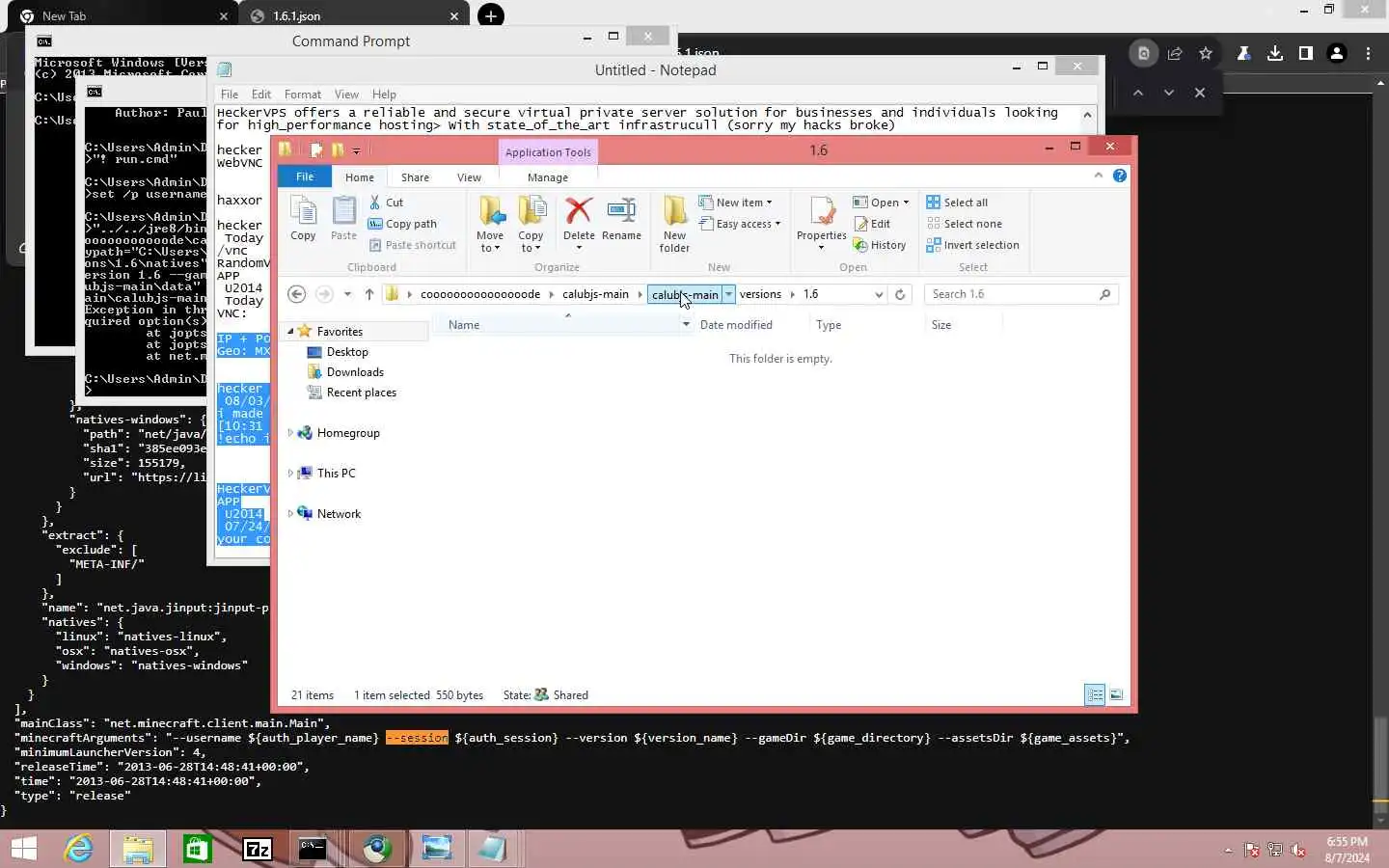Bookmark this page with star icon
Screen dimensions: 1389x868
pyautogui.click(x=1206, y=54)
